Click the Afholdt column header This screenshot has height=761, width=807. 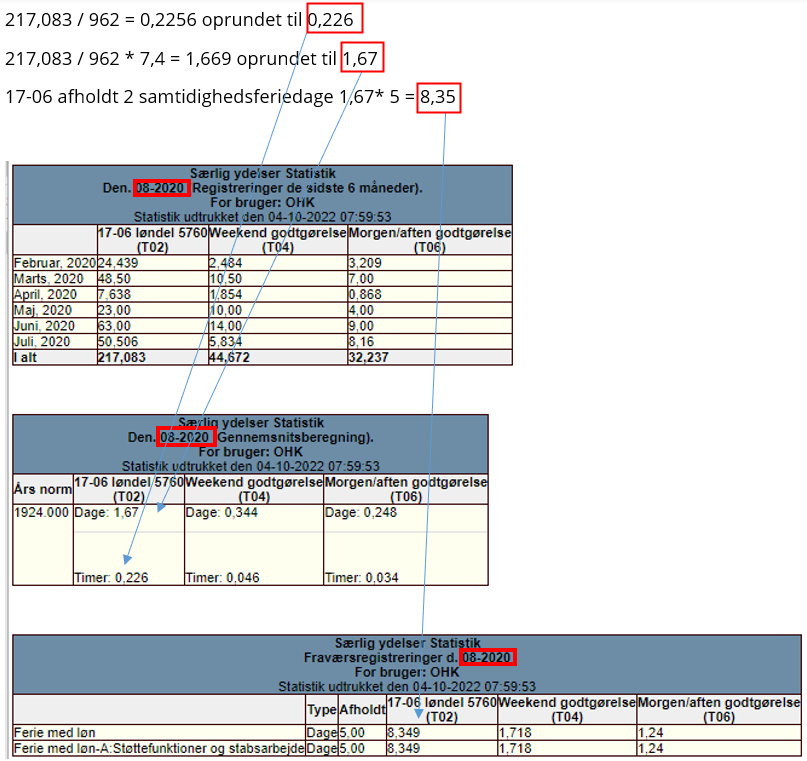[x=361, y=711]
